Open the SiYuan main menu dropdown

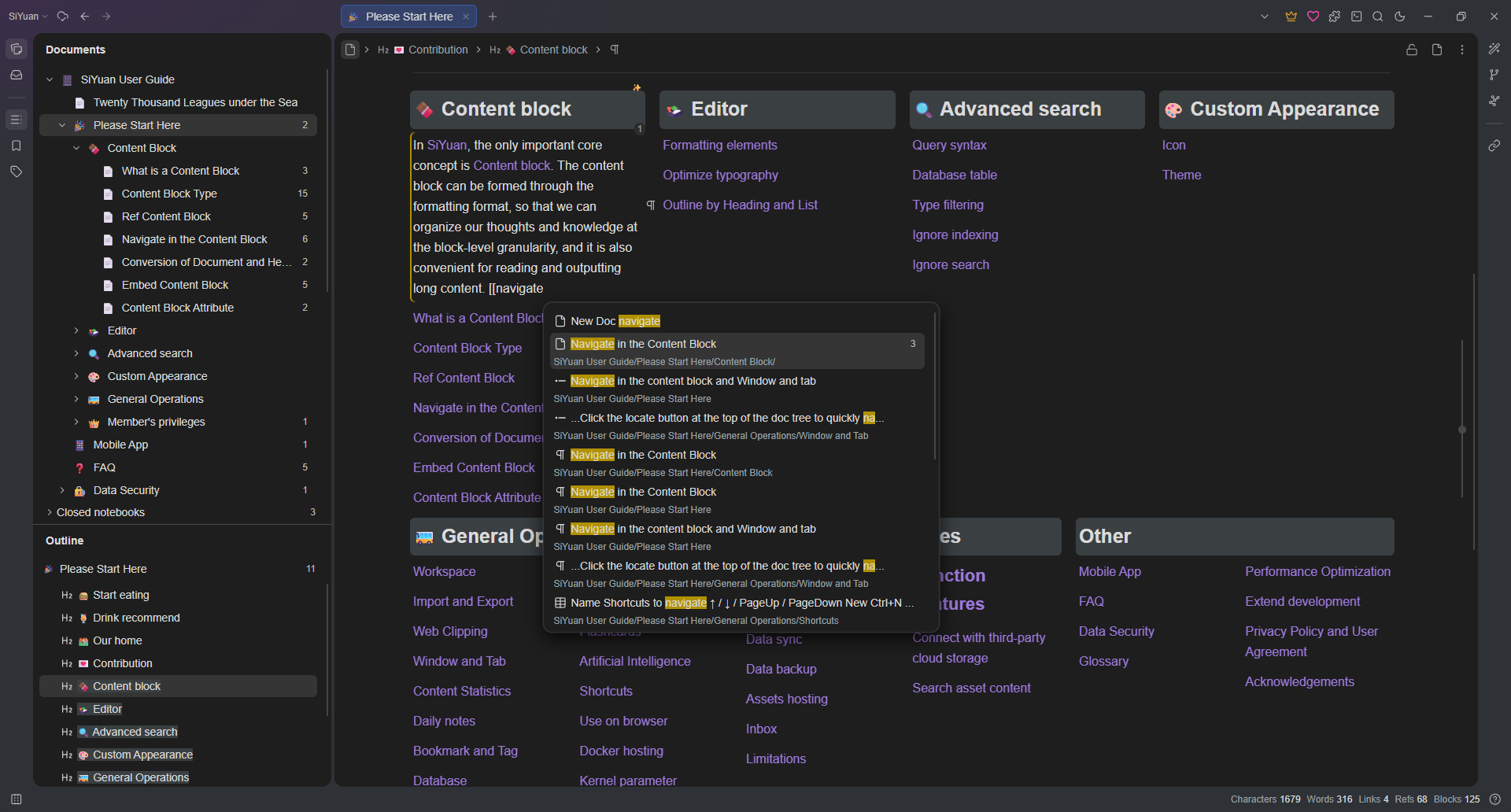(28, 17)
